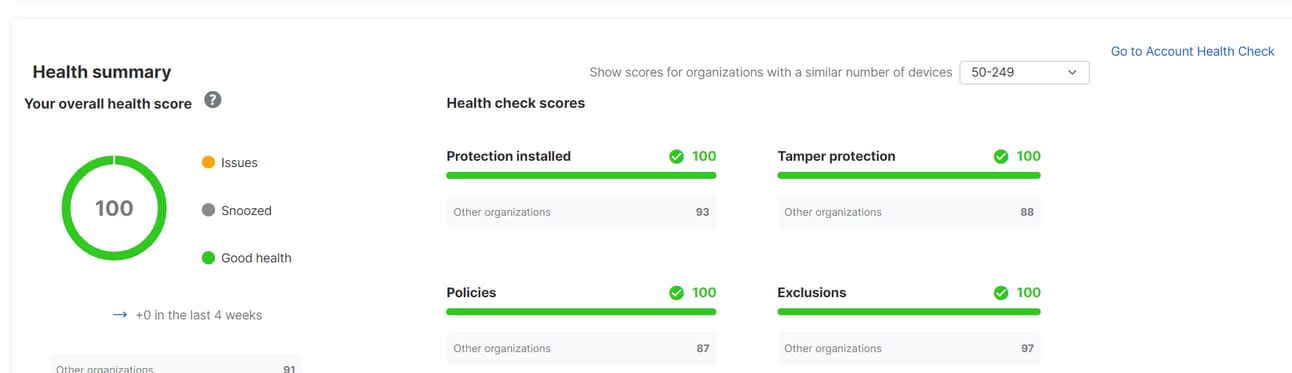The width and height of the screenshot is (1292, 373).
Task: Click Other organizations row showing 97
Action: tap(909, 348)
